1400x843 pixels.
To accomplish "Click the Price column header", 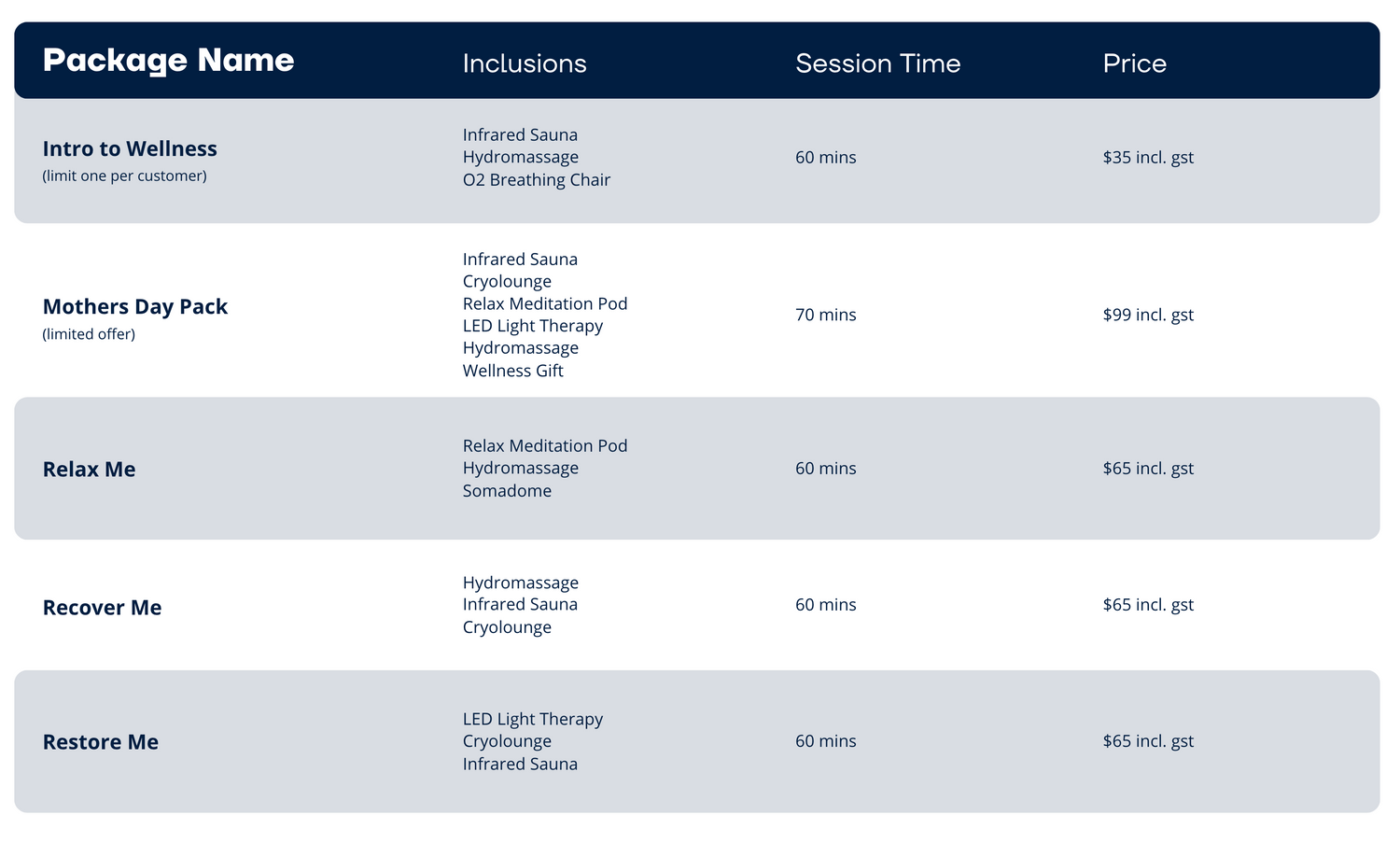I will (x=1134, y=63).
